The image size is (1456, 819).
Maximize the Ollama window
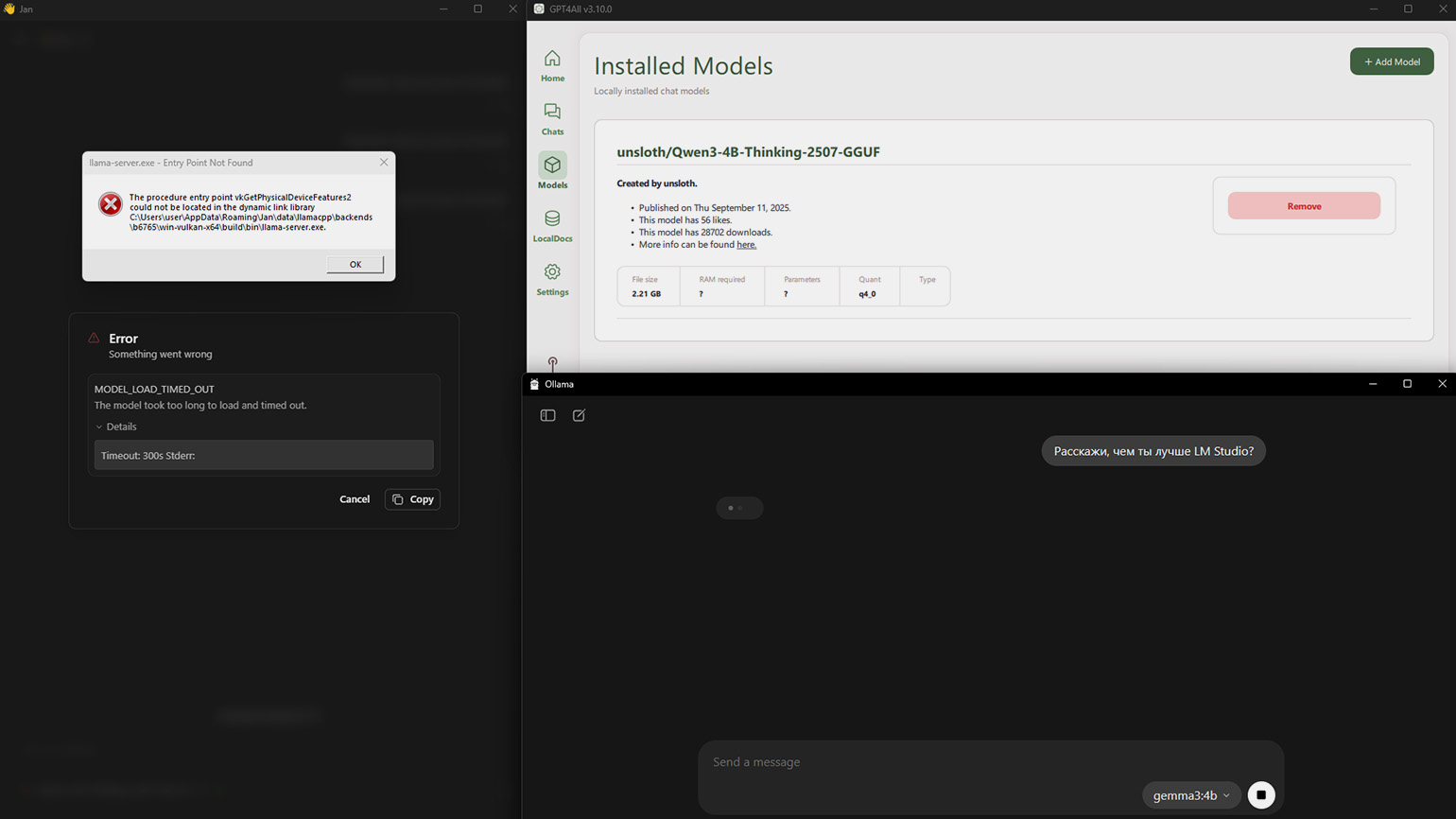coord(1407,384)
